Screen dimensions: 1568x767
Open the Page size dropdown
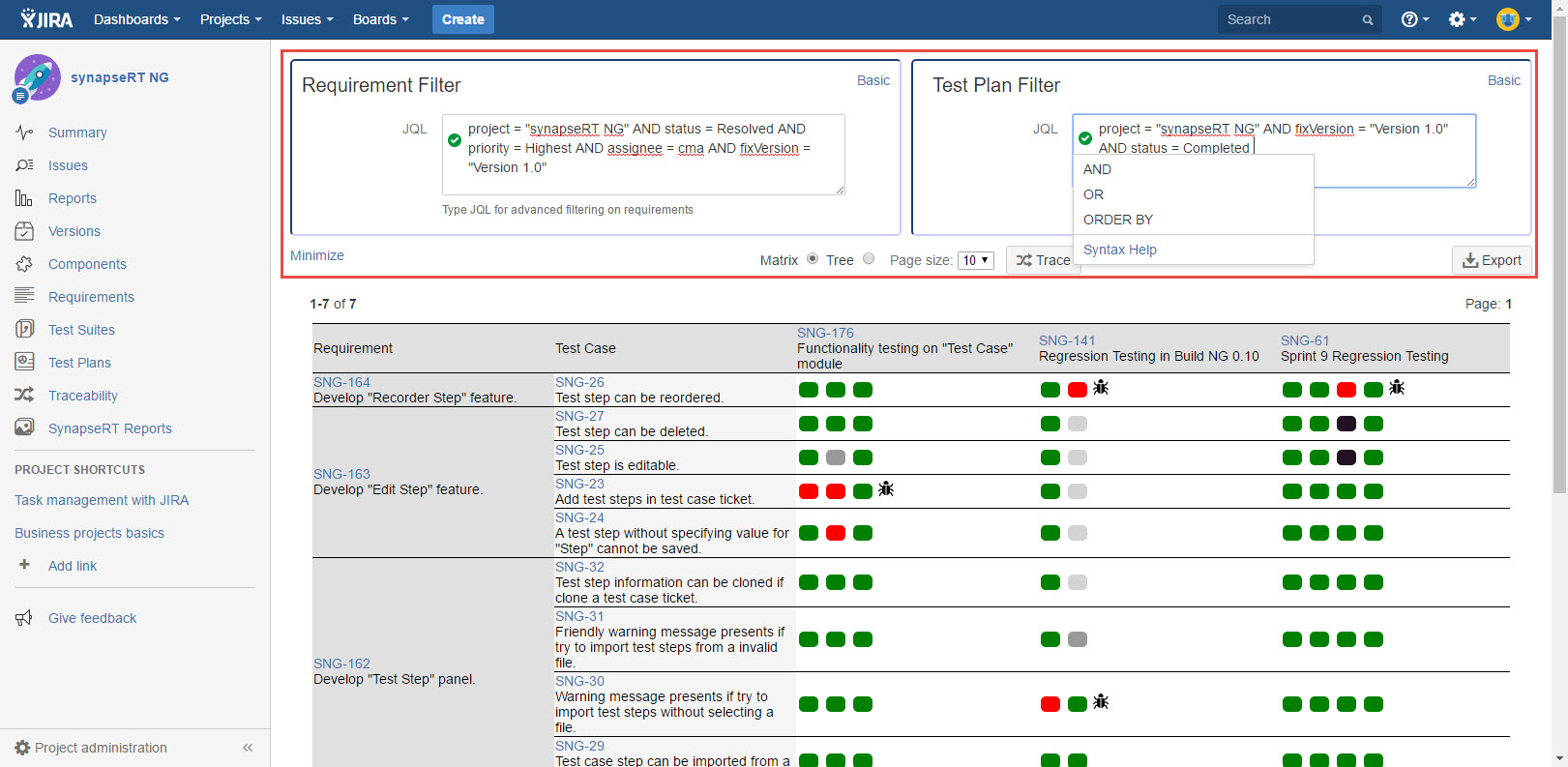click(x=976, y=260)
